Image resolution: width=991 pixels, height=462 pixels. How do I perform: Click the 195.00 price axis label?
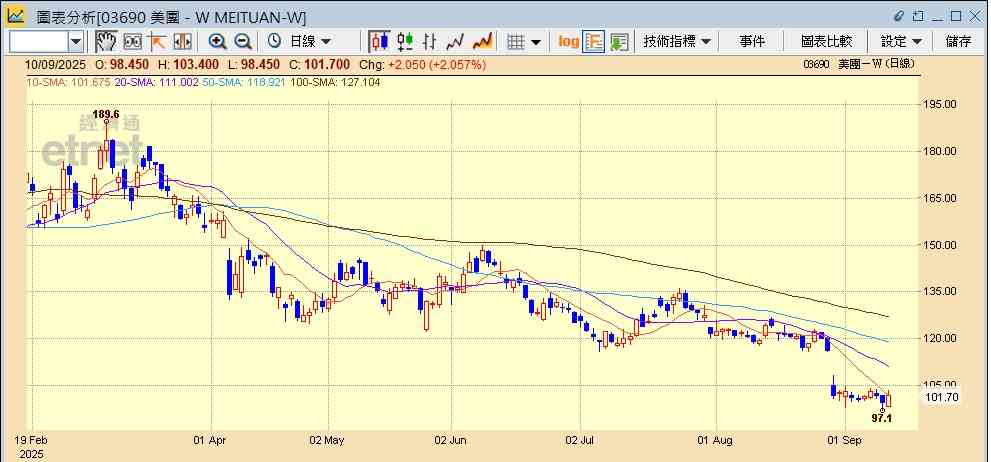tap(940, 104)
